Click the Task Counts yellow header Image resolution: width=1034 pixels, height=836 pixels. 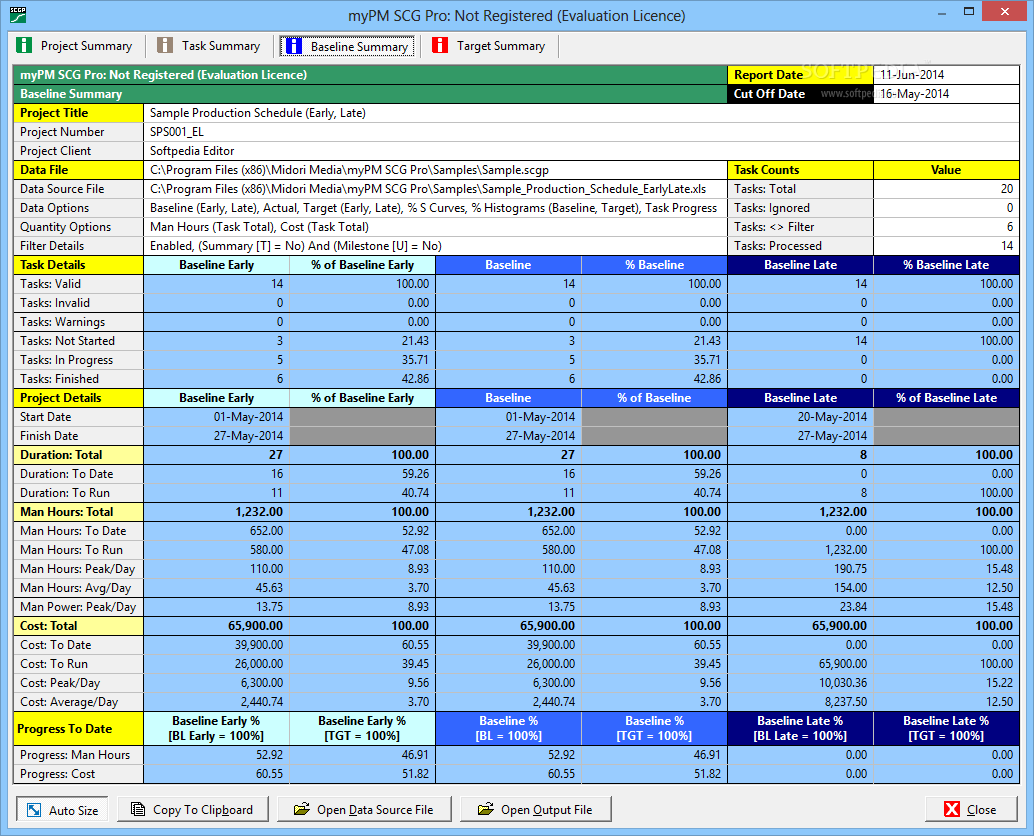pos(801,170)
